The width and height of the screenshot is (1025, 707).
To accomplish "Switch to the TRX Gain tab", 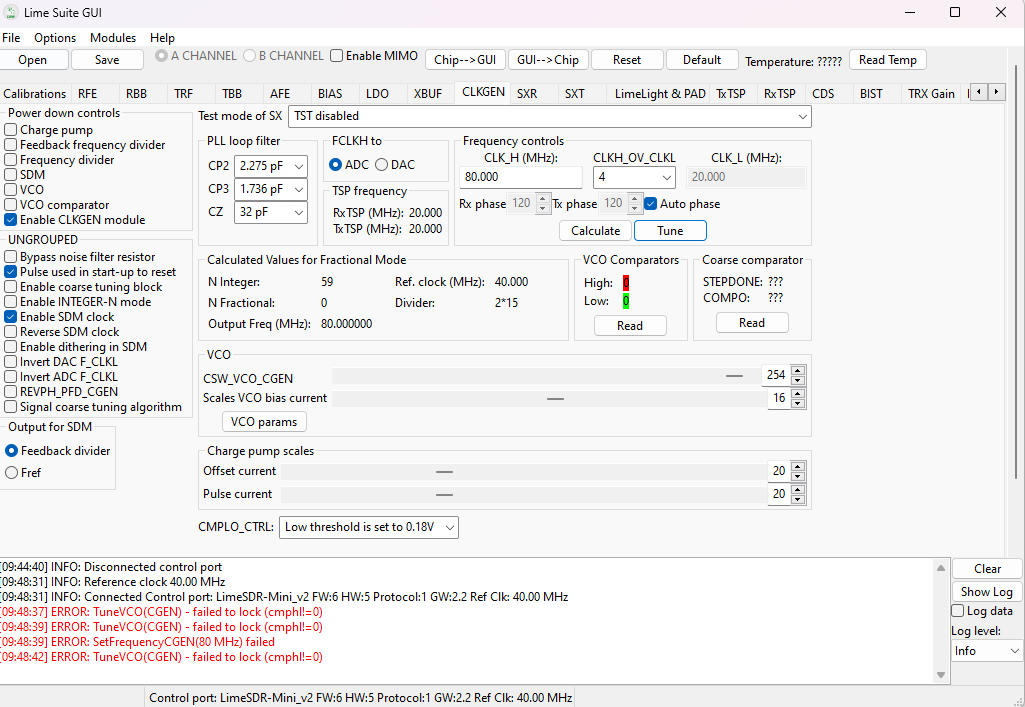I will tap(931, 93).
